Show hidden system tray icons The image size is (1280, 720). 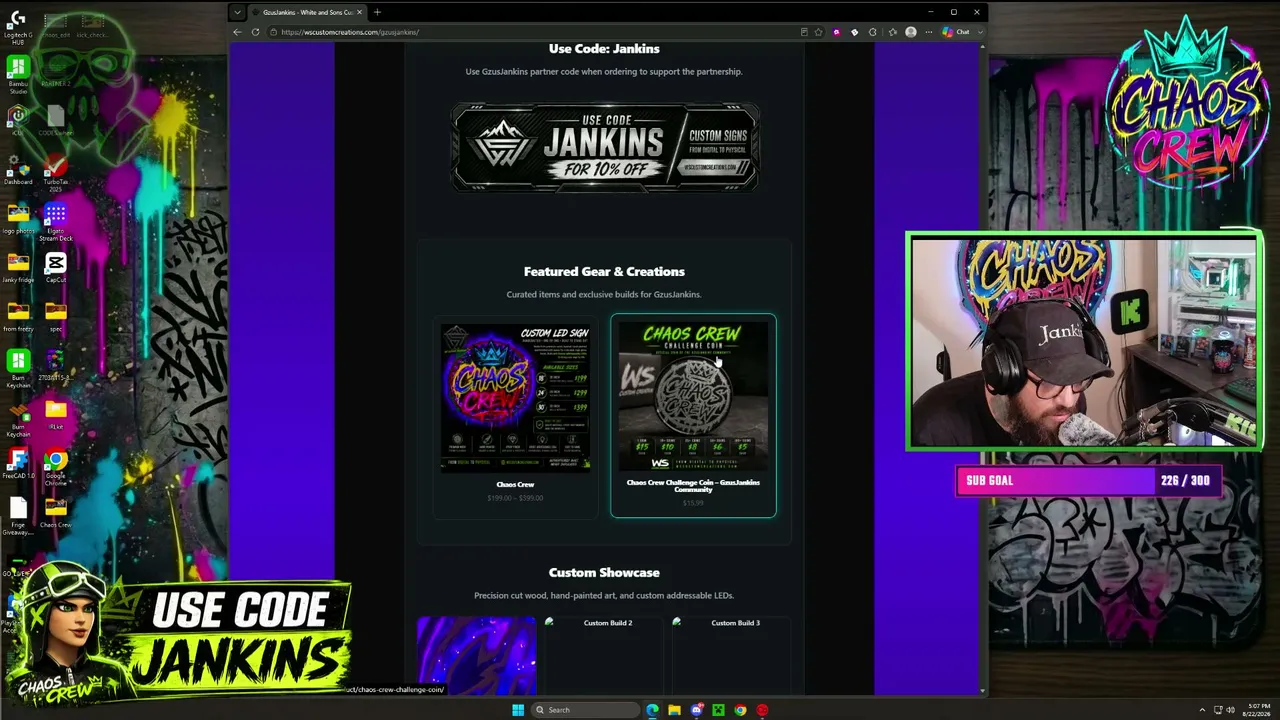[x=1203, y=710]
